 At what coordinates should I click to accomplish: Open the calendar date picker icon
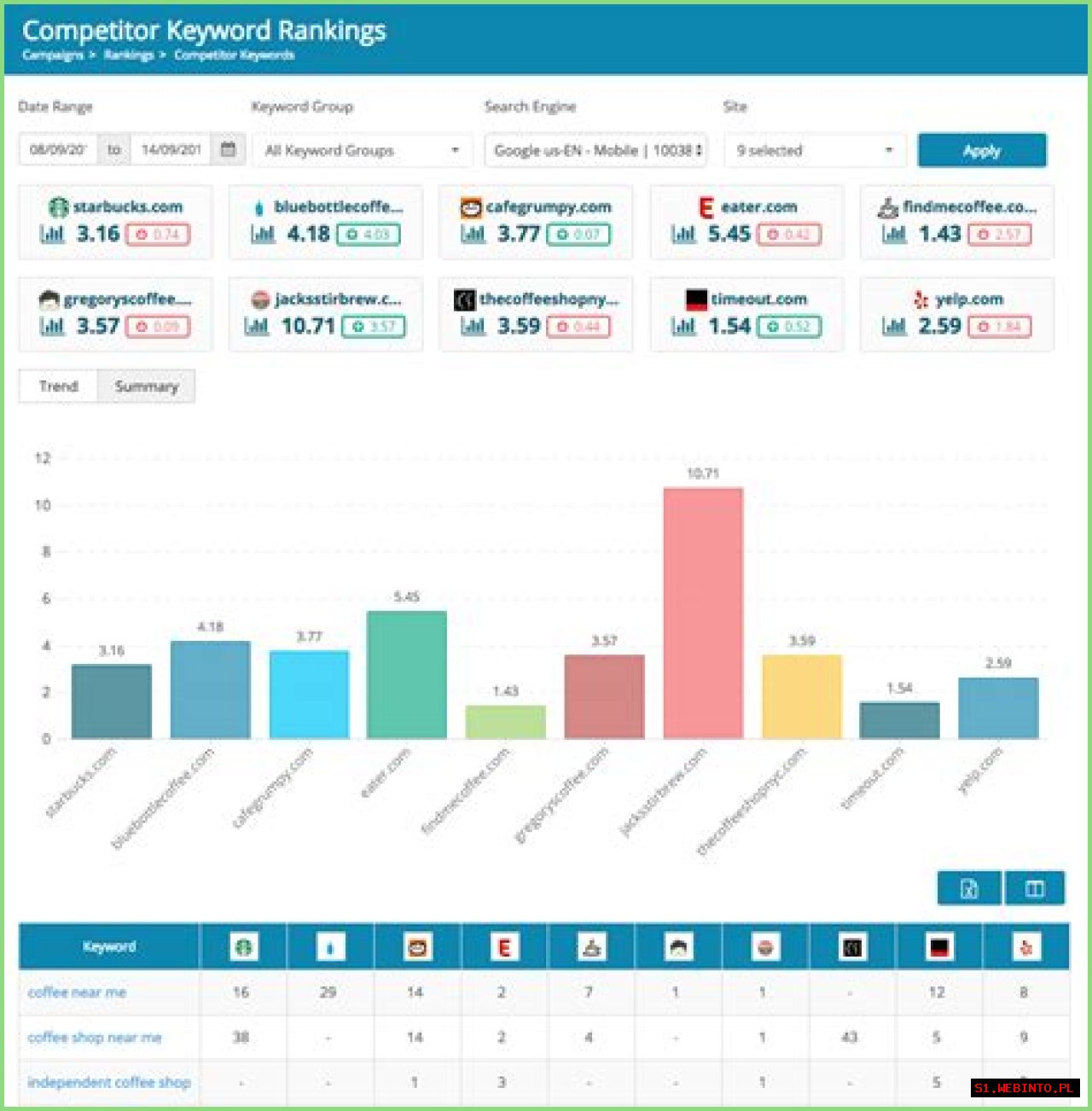228,149
